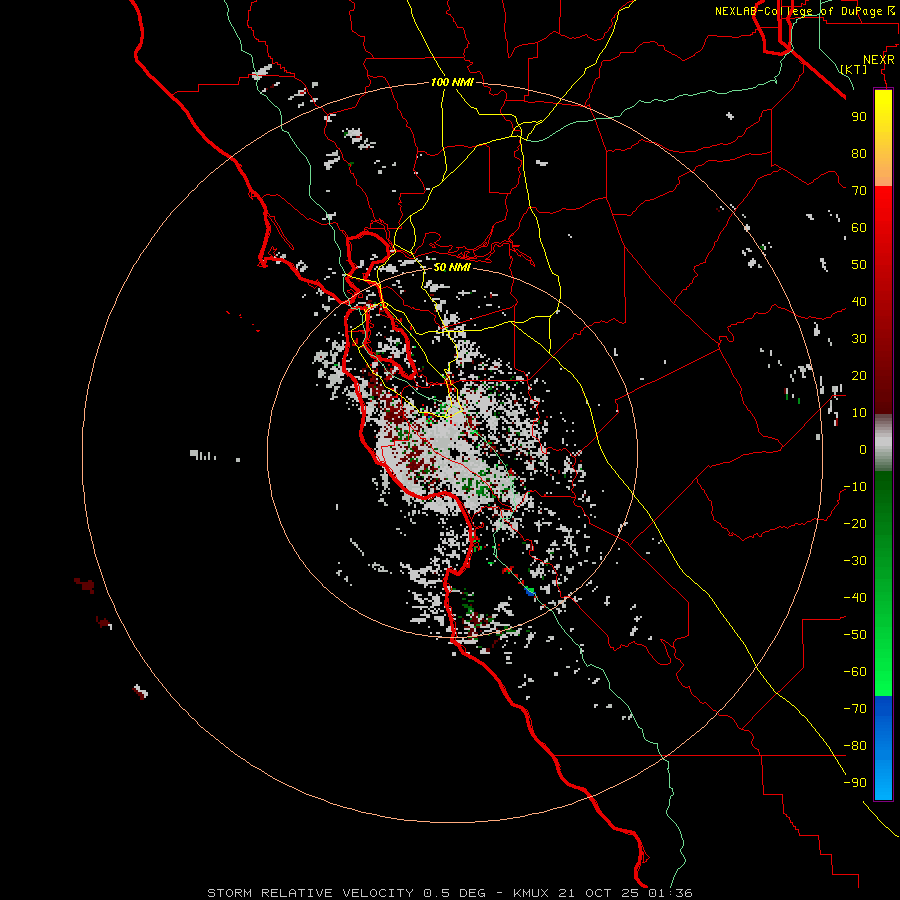Screen dimensions: 900x900
Task: Click the 20 value on the velocity scale
Action: pos(859,375)
